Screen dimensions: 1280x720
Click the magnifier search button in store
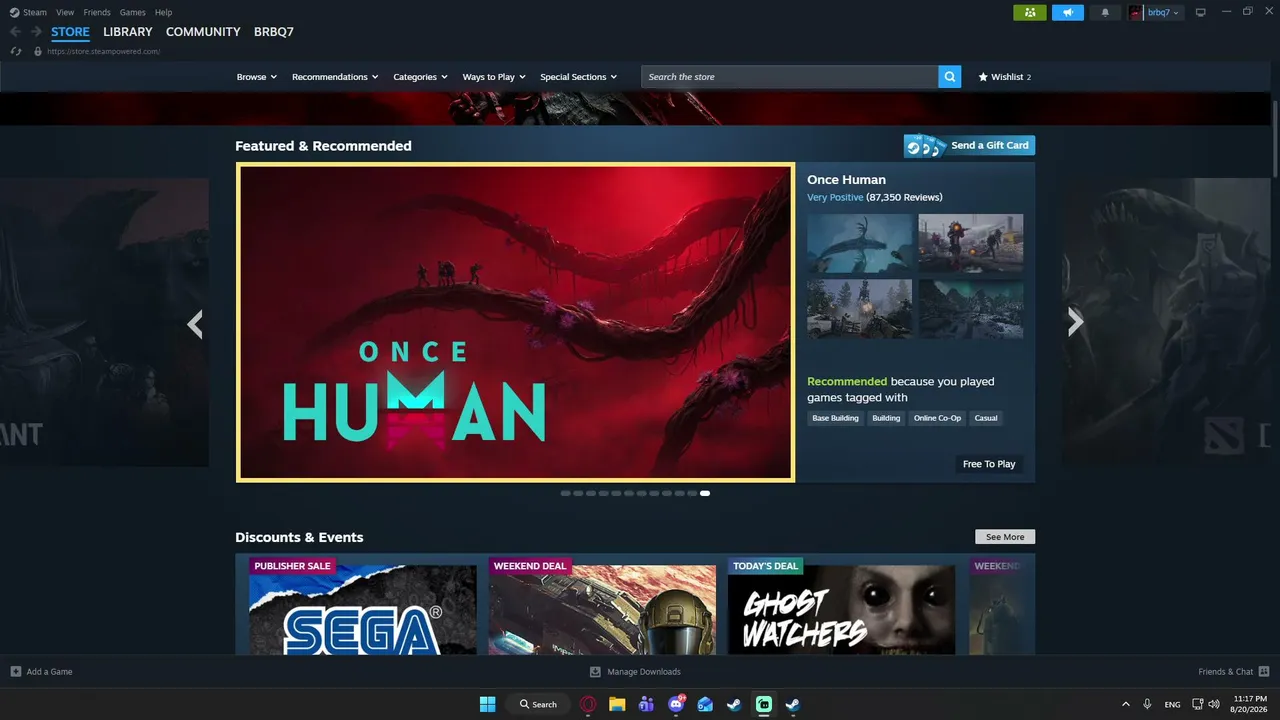[950, 76]
